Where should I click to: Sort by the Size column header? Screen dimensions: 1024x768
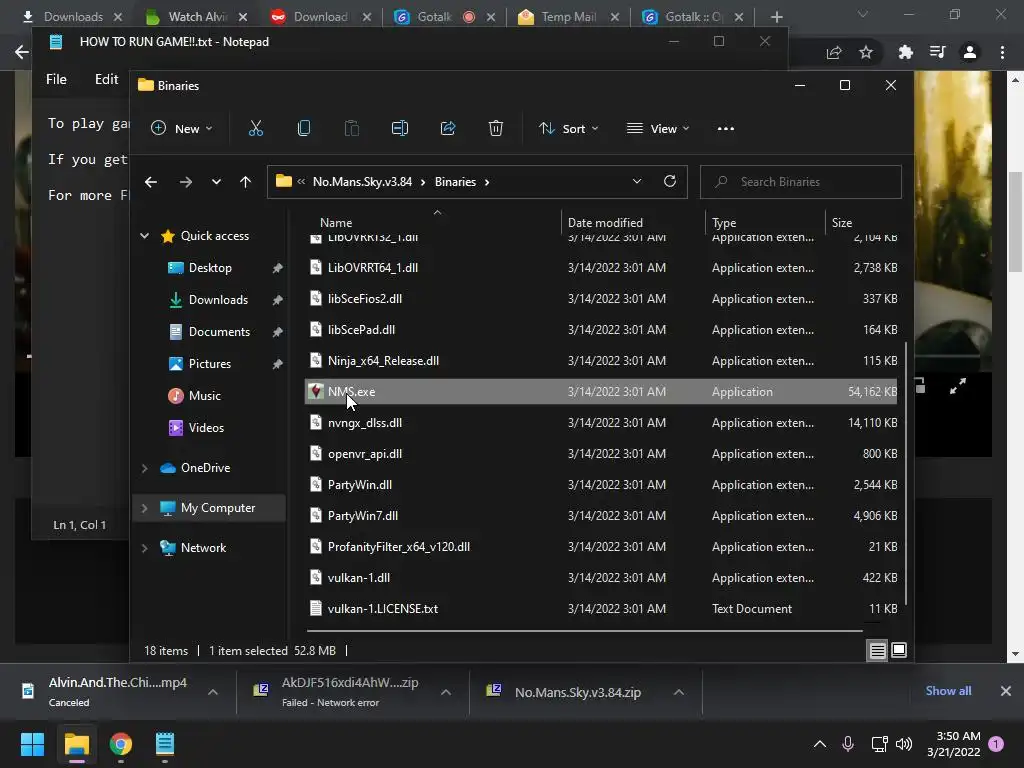[842, 223]
